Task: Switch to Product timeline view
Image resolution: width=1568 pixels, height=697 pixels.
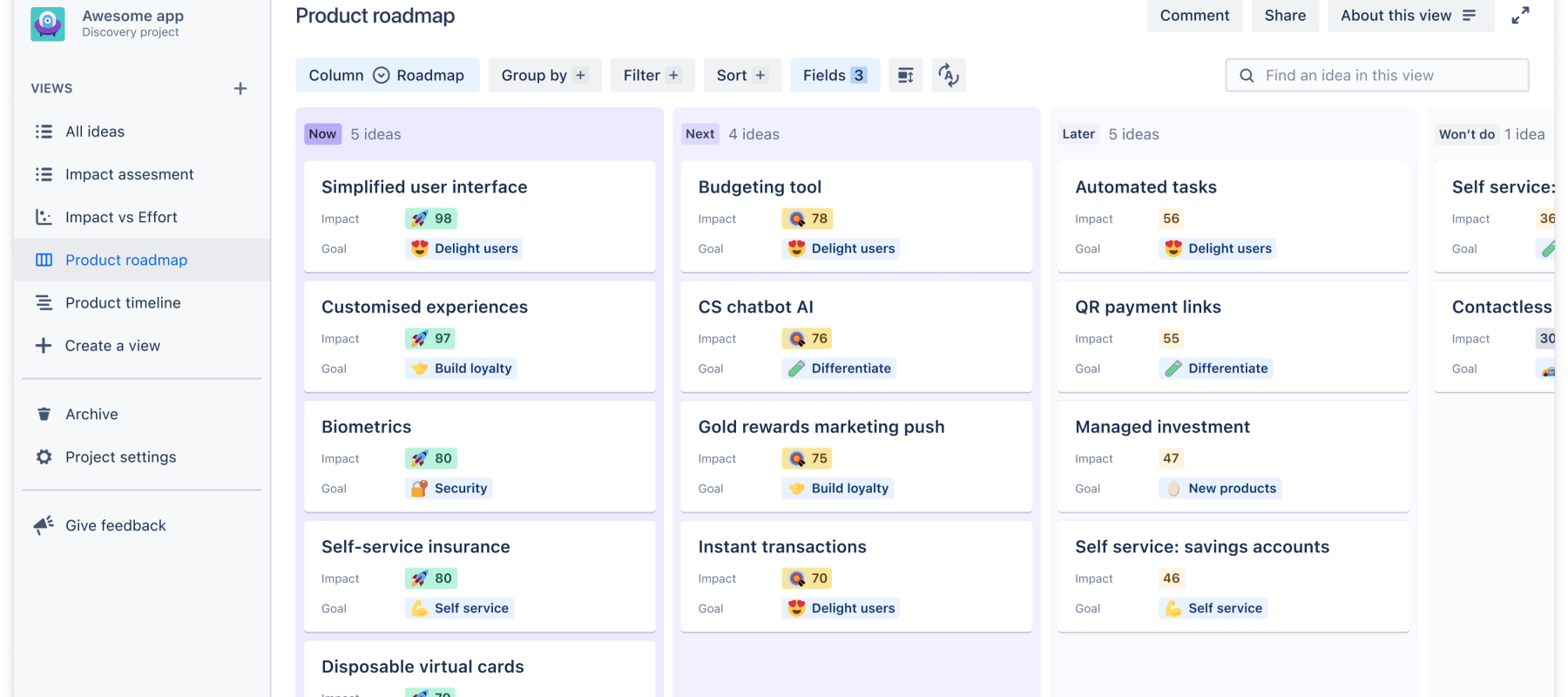Action: (123, 302)
